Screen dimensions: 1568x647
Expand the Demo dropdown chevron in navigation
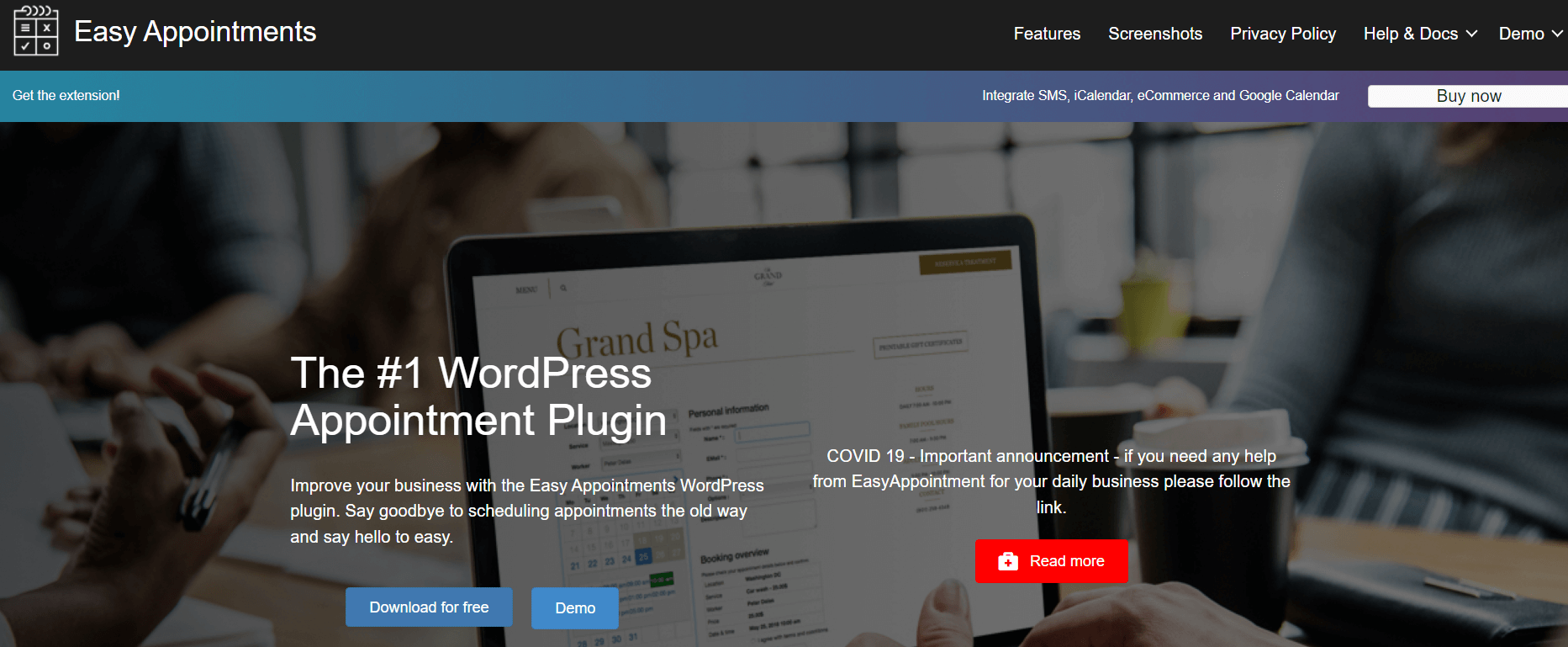pyautogui.click(x=1557, y=34)
